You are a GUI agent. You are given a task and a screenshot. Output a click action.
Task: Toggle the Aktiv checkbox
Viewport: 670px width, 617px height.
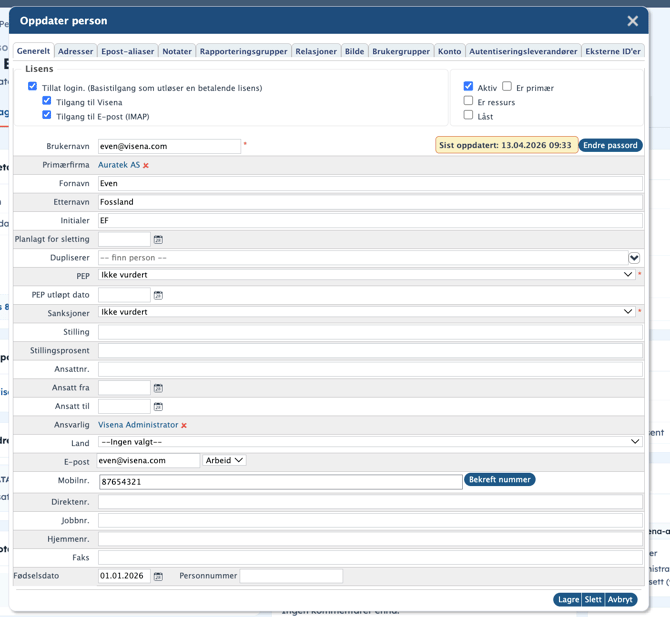pyautogui.click(x=468, y=86)
